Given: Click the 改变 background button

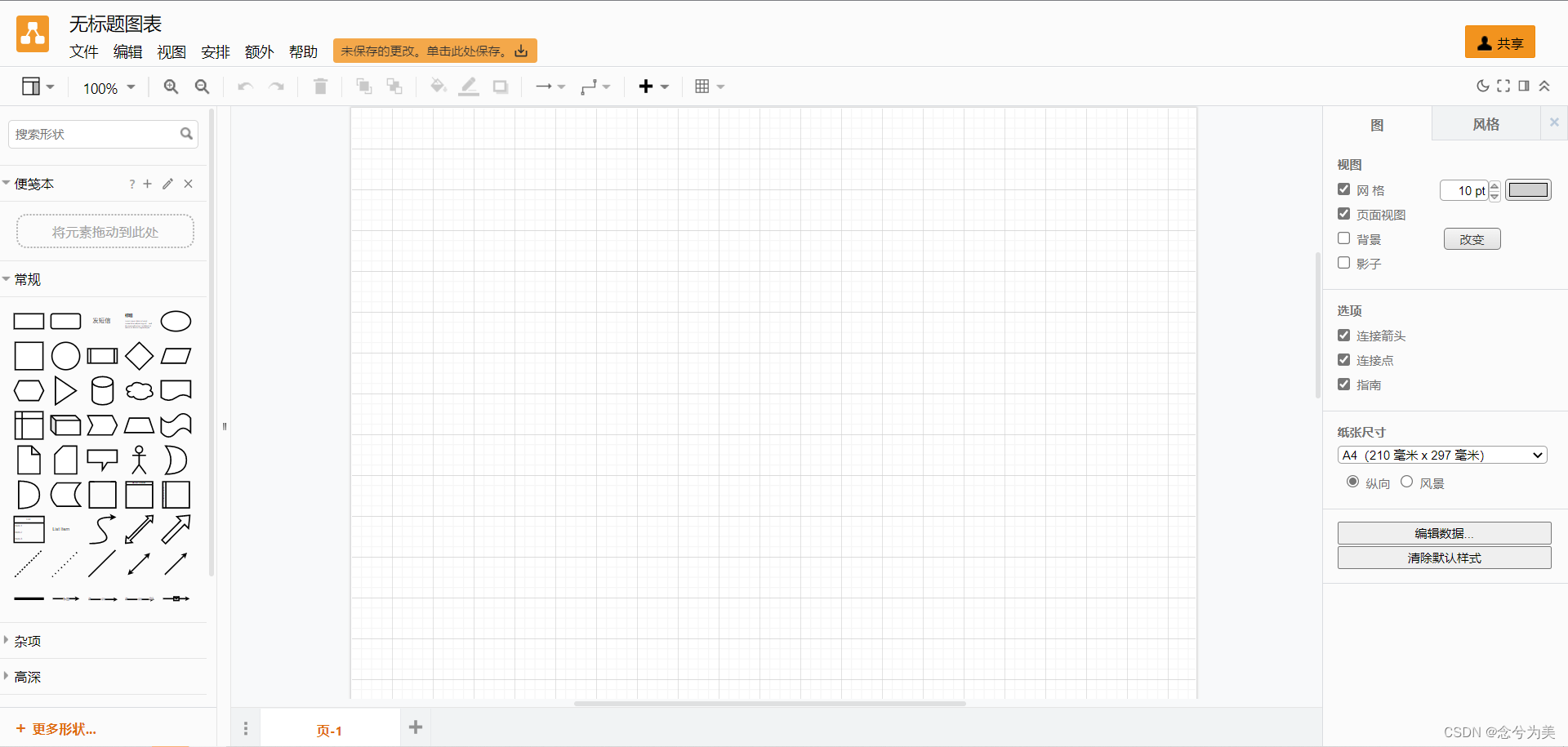Looking at the screenshot, I should (x=1472, y=239).
